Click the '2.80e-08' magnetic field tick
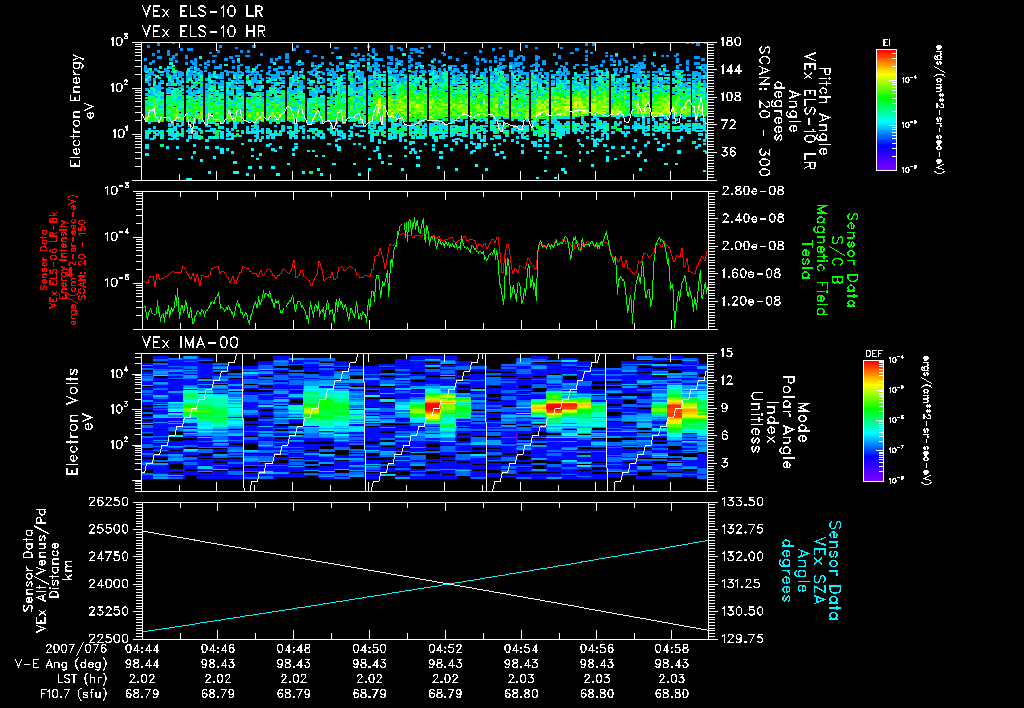 (x=753, y=191)
